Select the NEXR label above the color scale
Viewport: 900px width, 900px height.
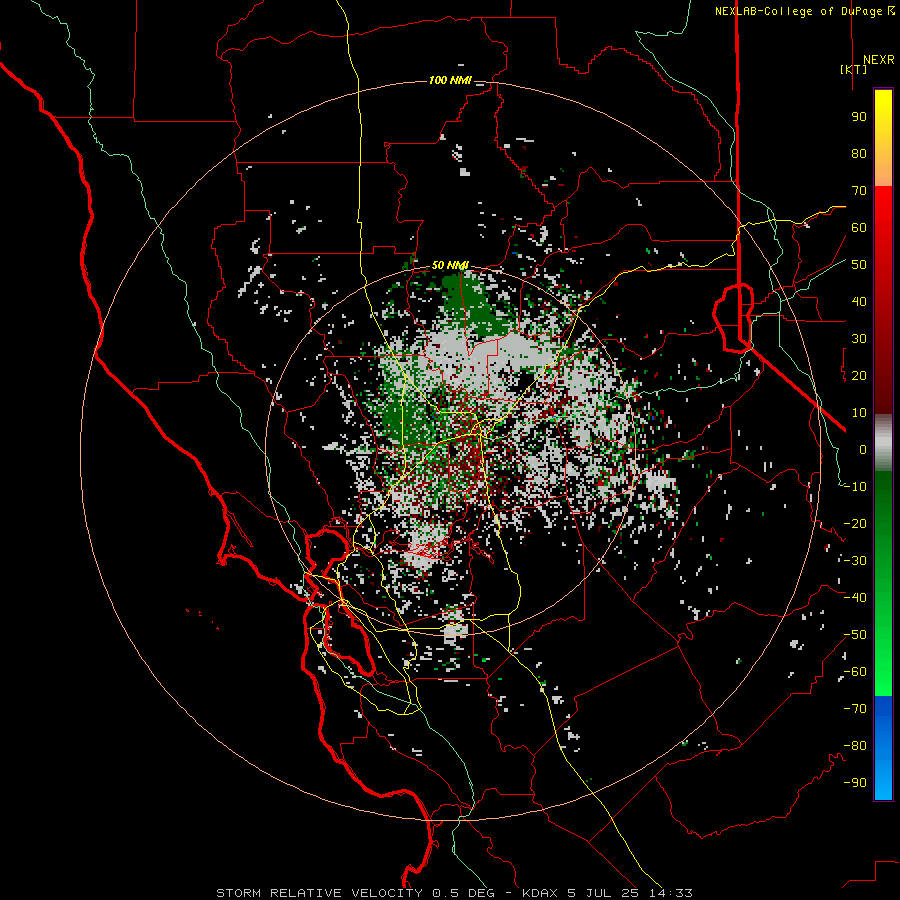[878, 60]
